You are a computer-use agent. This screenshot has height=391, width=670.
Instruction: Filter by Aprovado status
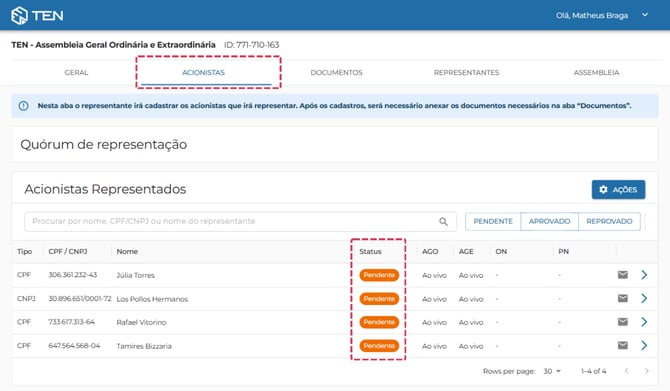pyautogui.click(x=550, y=221)
